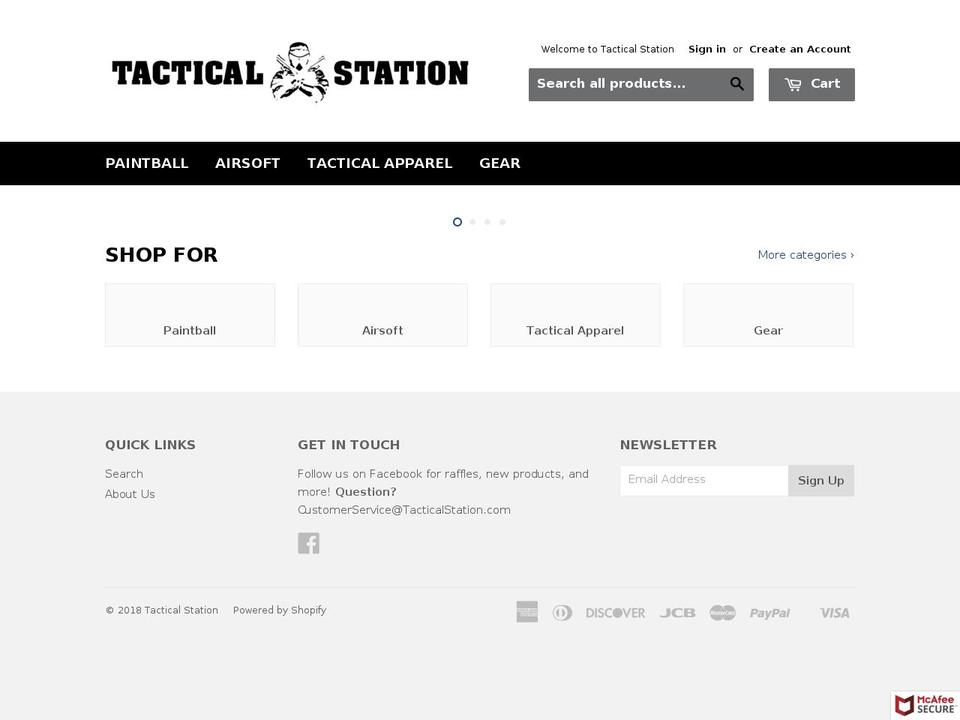Screen dimensions: 960x720
Task: Click the Visa payment icon
Action: tap(834, 613)
